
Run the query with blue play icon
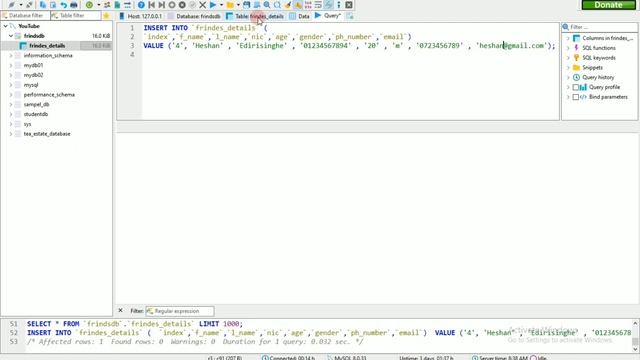point(213,5)
